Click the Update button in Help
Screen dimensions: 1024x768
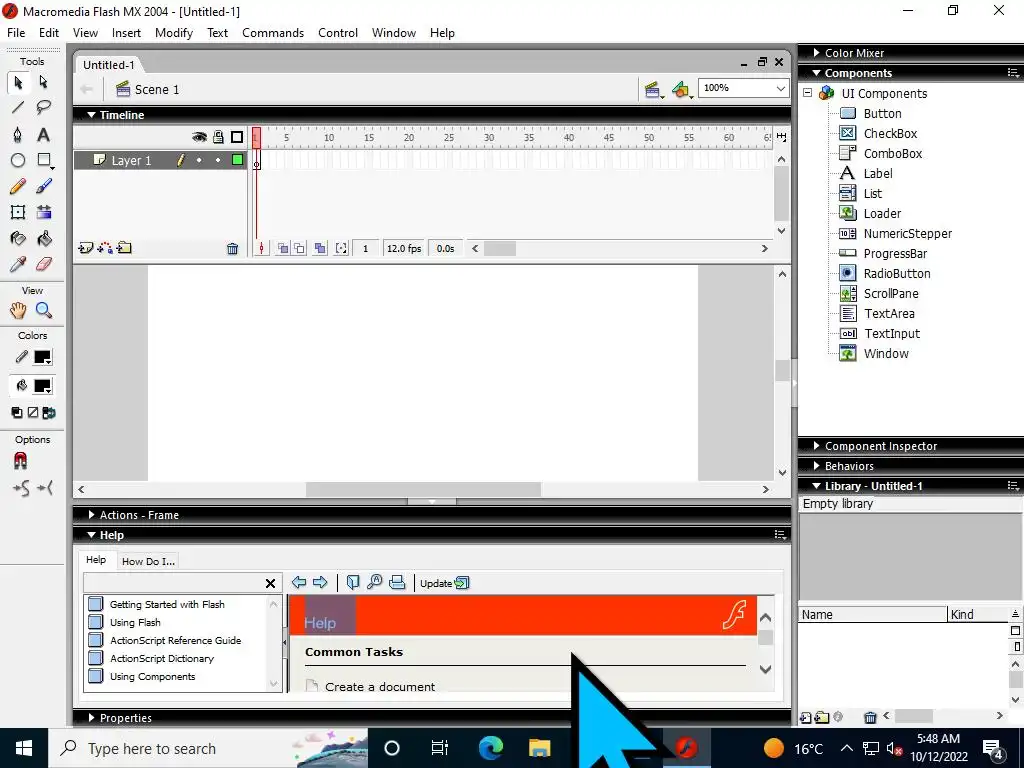[445, 583]
